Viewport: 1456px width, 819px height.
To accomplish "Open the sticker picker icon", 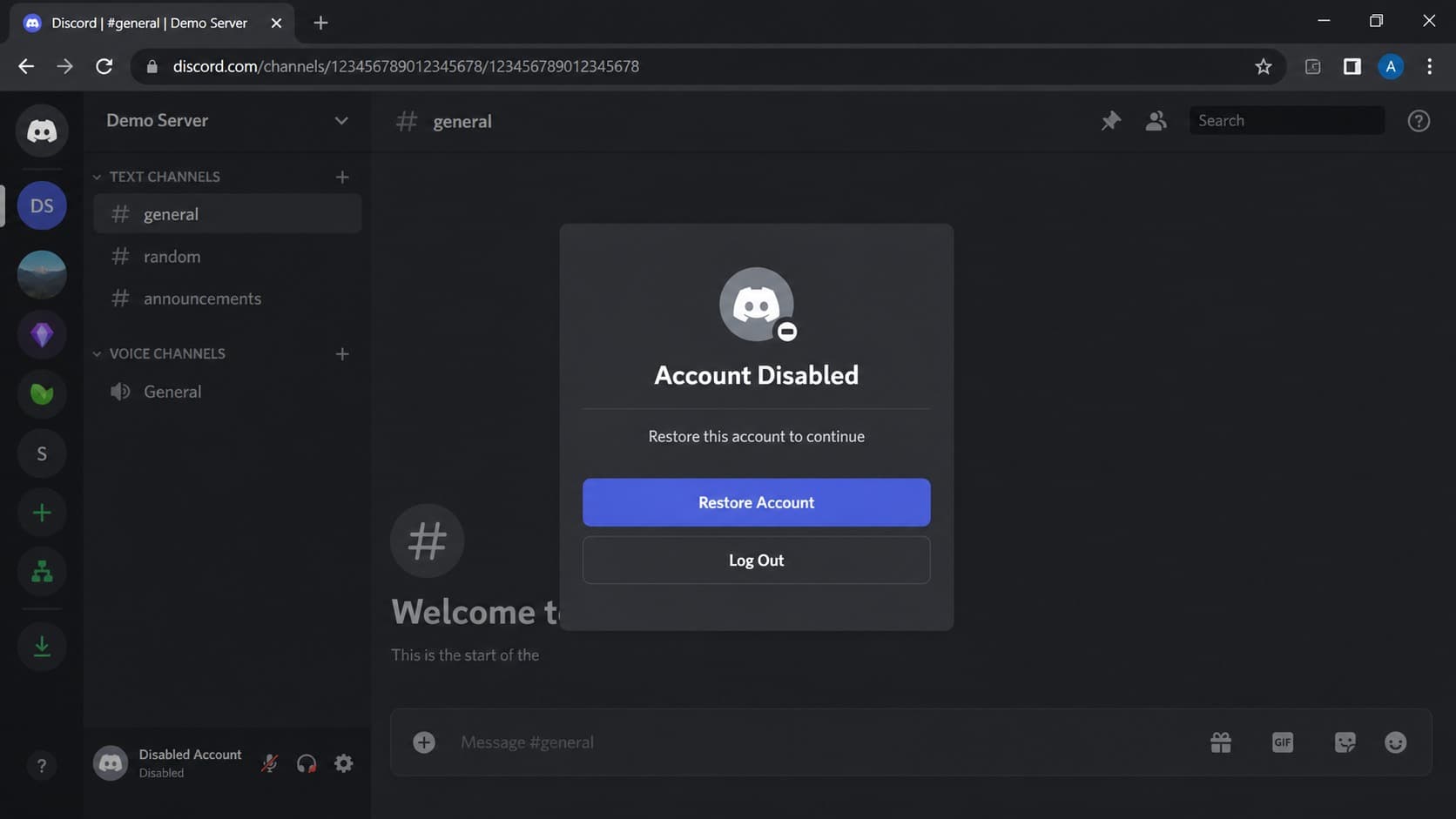I will click(1345, 742).
